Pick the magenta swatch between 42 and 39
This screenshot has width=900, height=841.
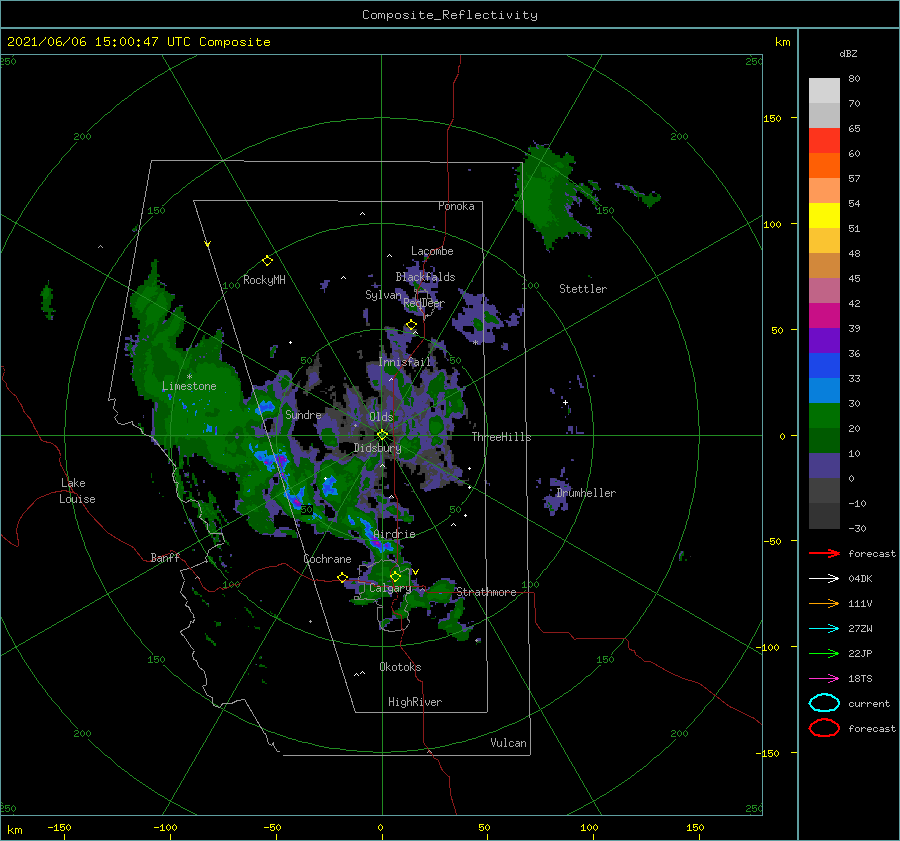[x=824, y=316]
